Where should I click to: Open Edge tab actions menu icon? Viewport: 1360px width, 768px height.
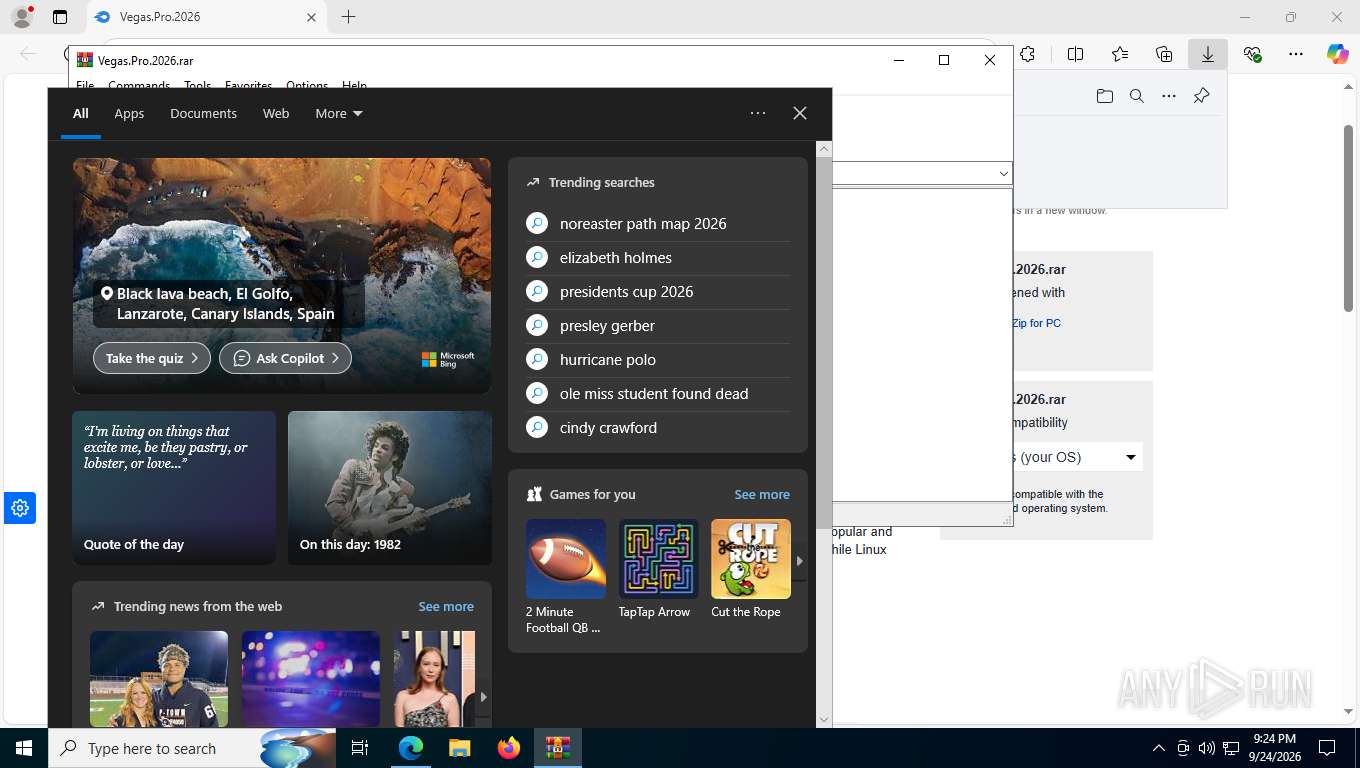[x=60, y=17]
